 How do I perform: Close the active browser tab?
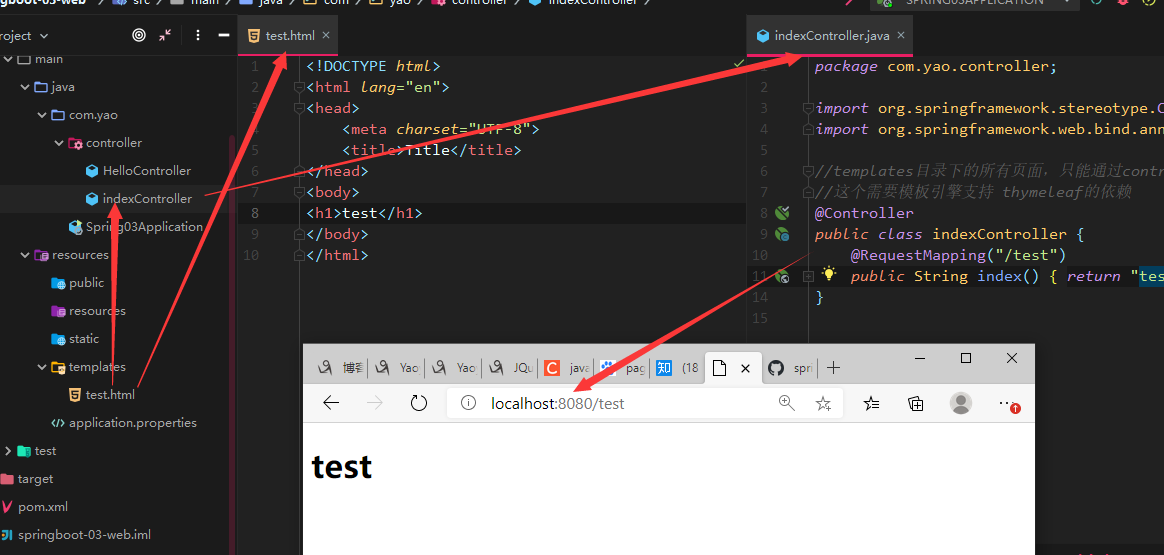746,368
